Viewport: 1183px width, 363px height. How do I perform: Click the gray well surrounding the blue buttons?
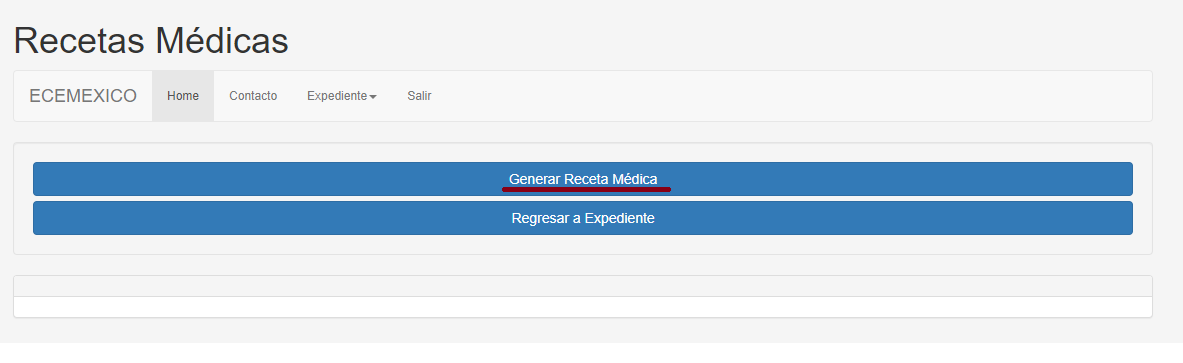tap(582, 245)
